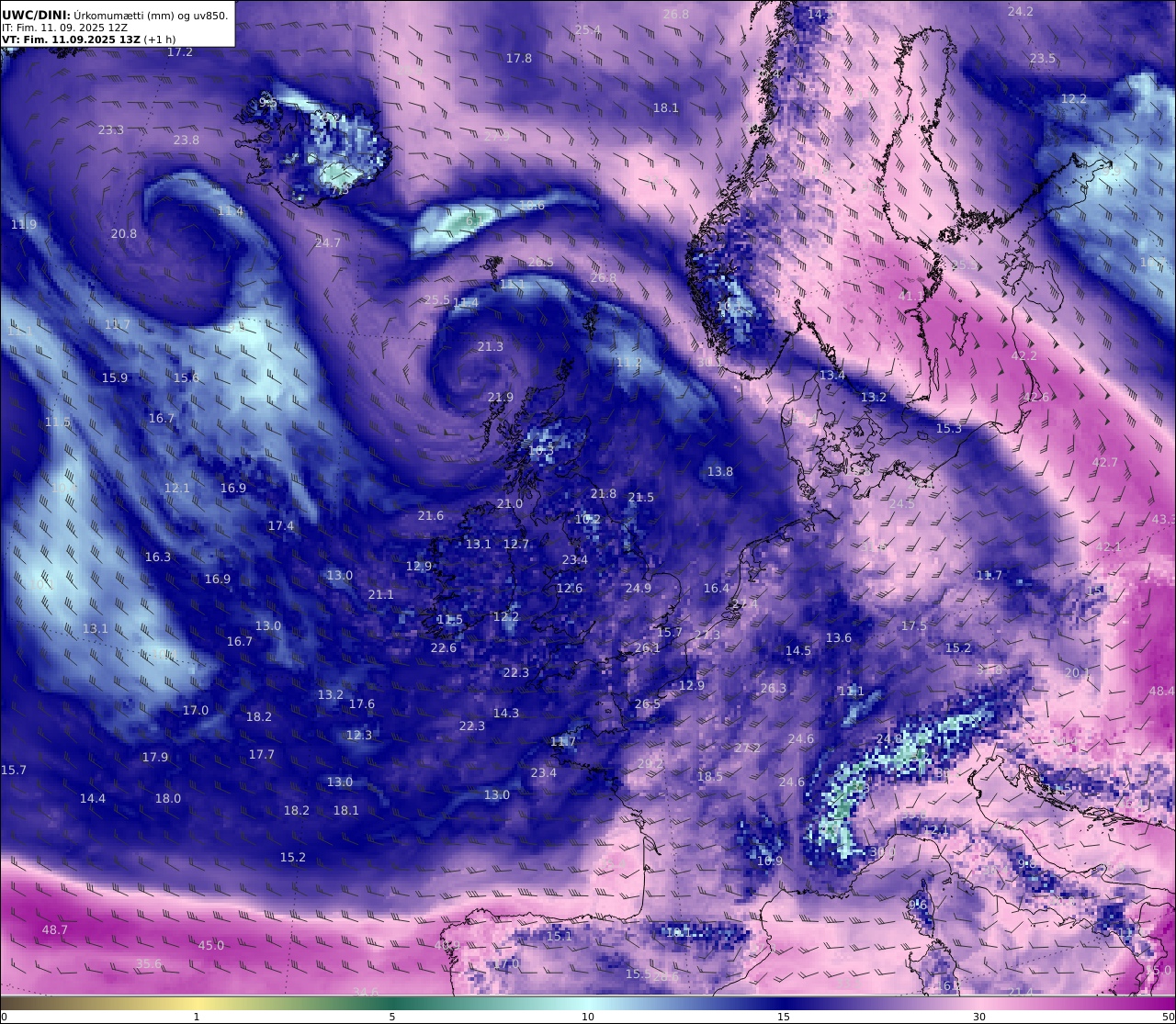Click the 17.5 value on the map
This screenshot has height=1024, width=1176.
914,626
